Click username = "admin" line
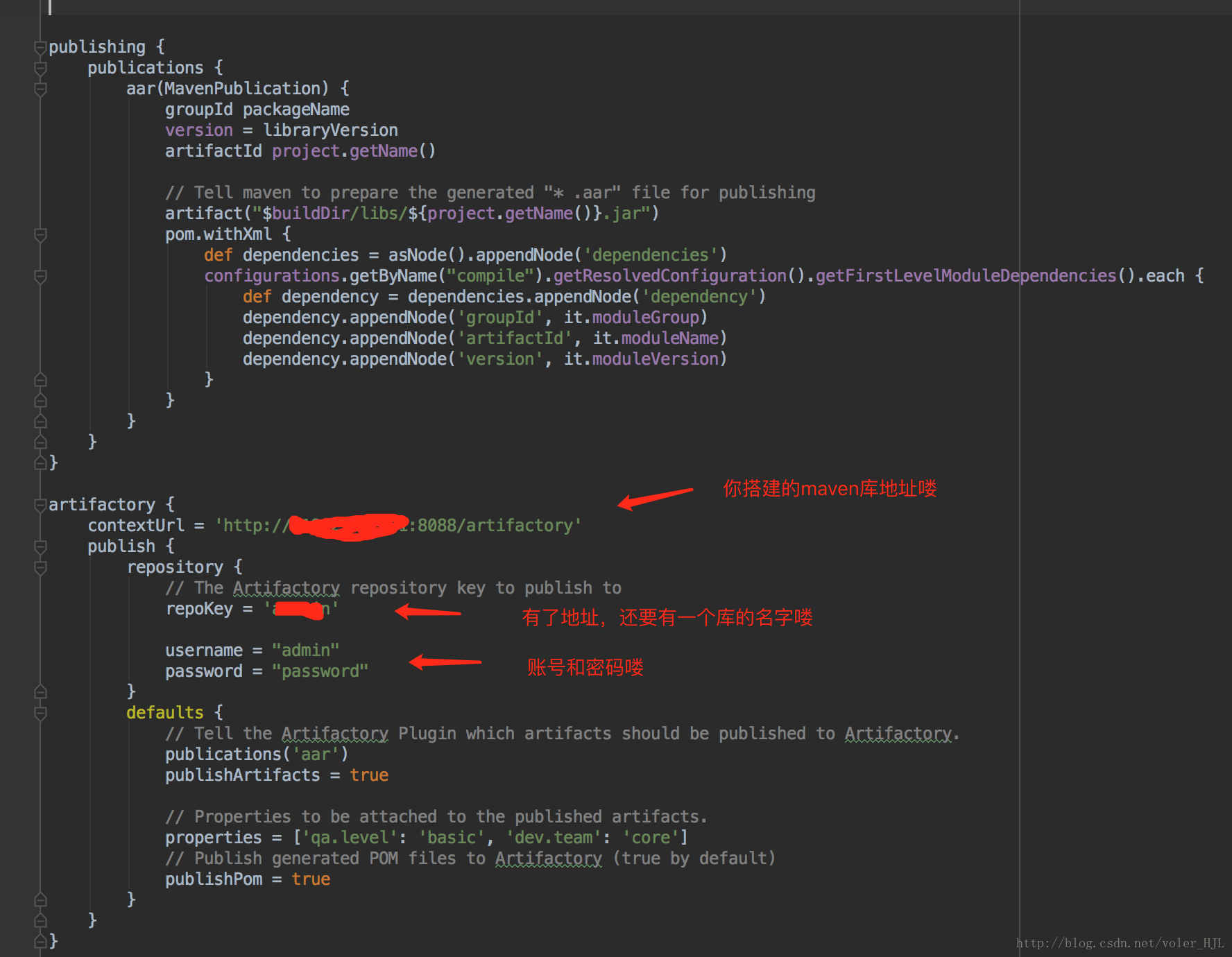This screenshot has height=957, width=1232. tap(252, 650)
